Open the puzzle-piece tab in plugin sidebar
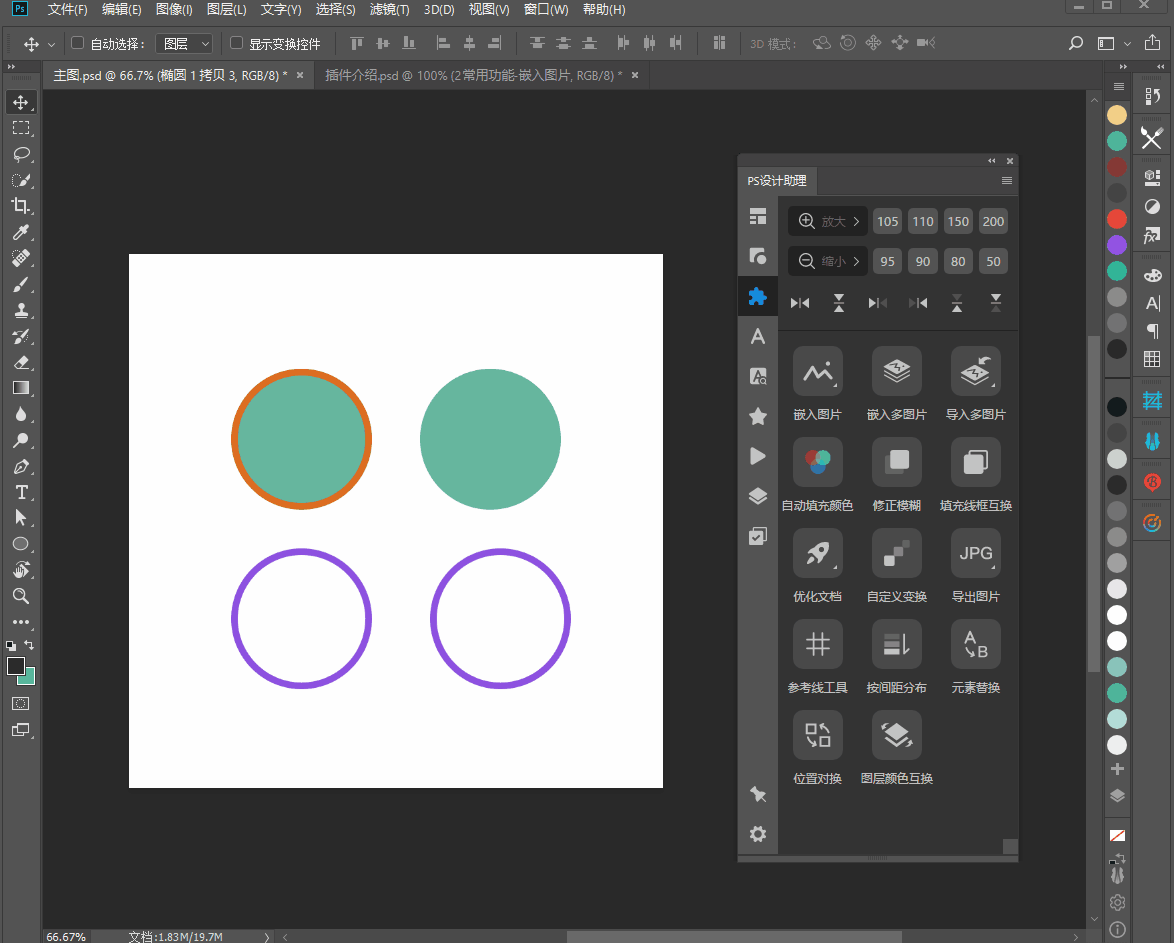The width and height of the screenshot is (1174, 943). (758, 296)
